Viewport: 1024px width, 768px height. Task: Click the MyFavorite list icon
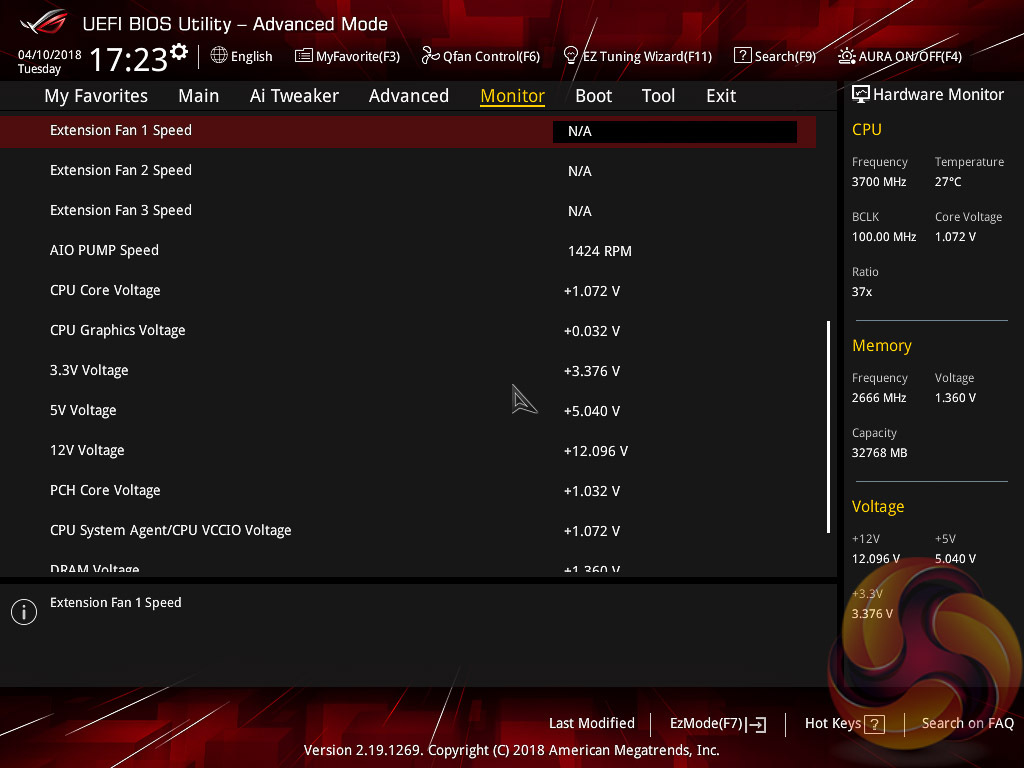(x=304, y=56)
